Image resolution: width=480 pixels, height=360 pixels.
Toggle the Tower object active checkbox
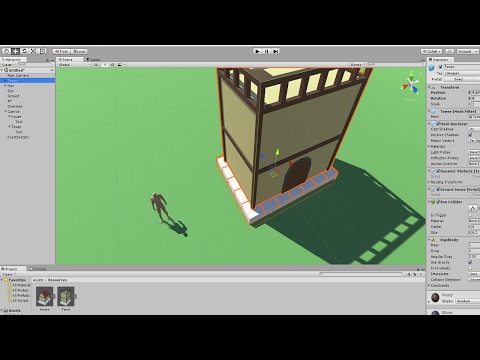(440, 67)
